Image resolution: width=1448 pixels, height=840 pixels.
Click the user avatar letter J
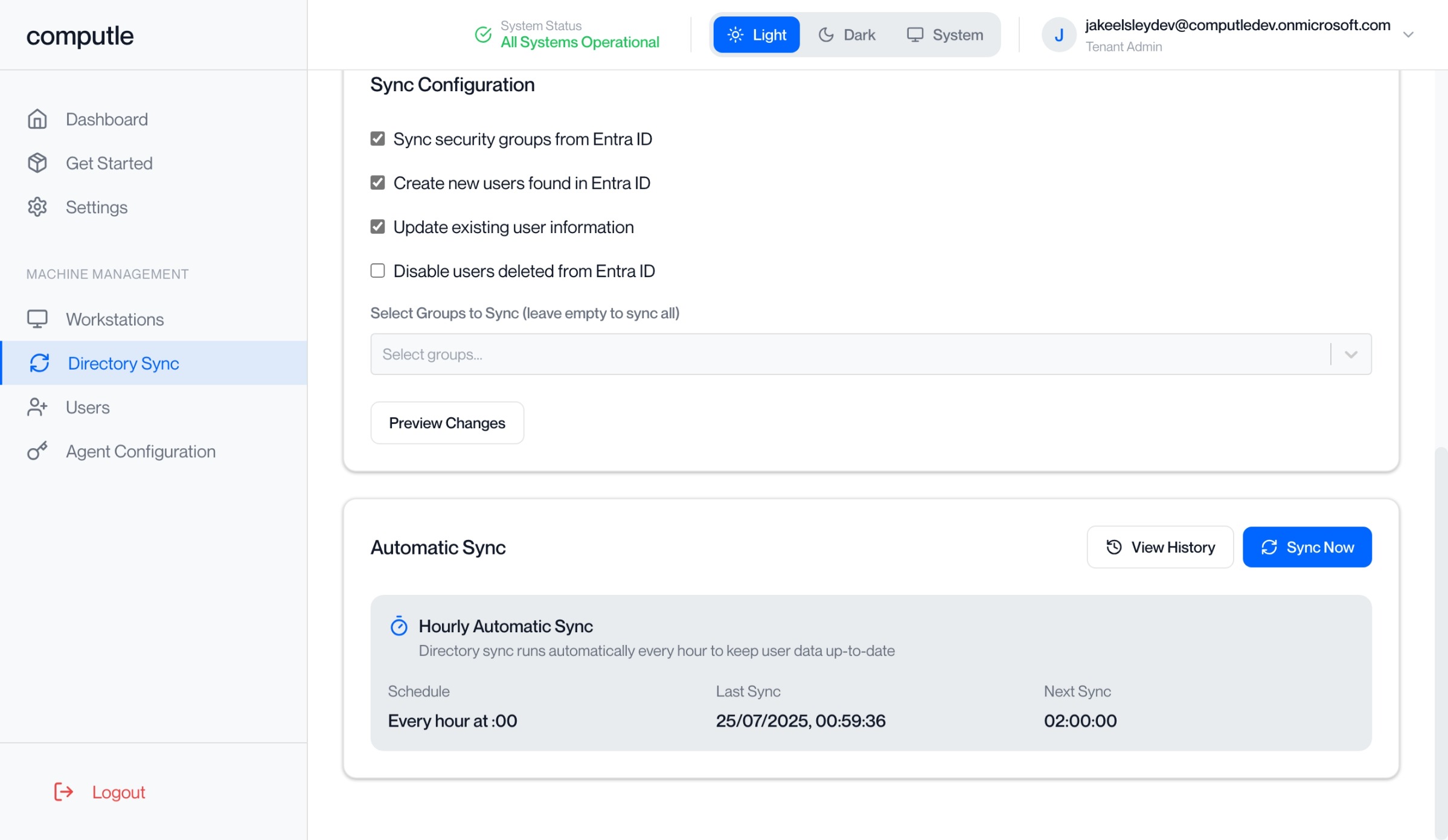(1059, 35)
